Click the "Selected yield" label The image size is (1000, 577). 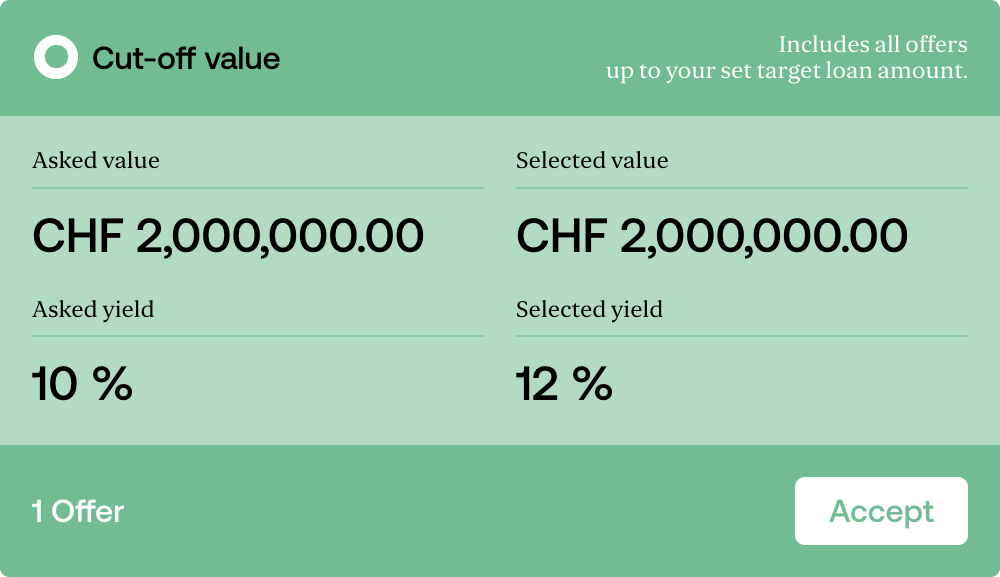[589, 309]
